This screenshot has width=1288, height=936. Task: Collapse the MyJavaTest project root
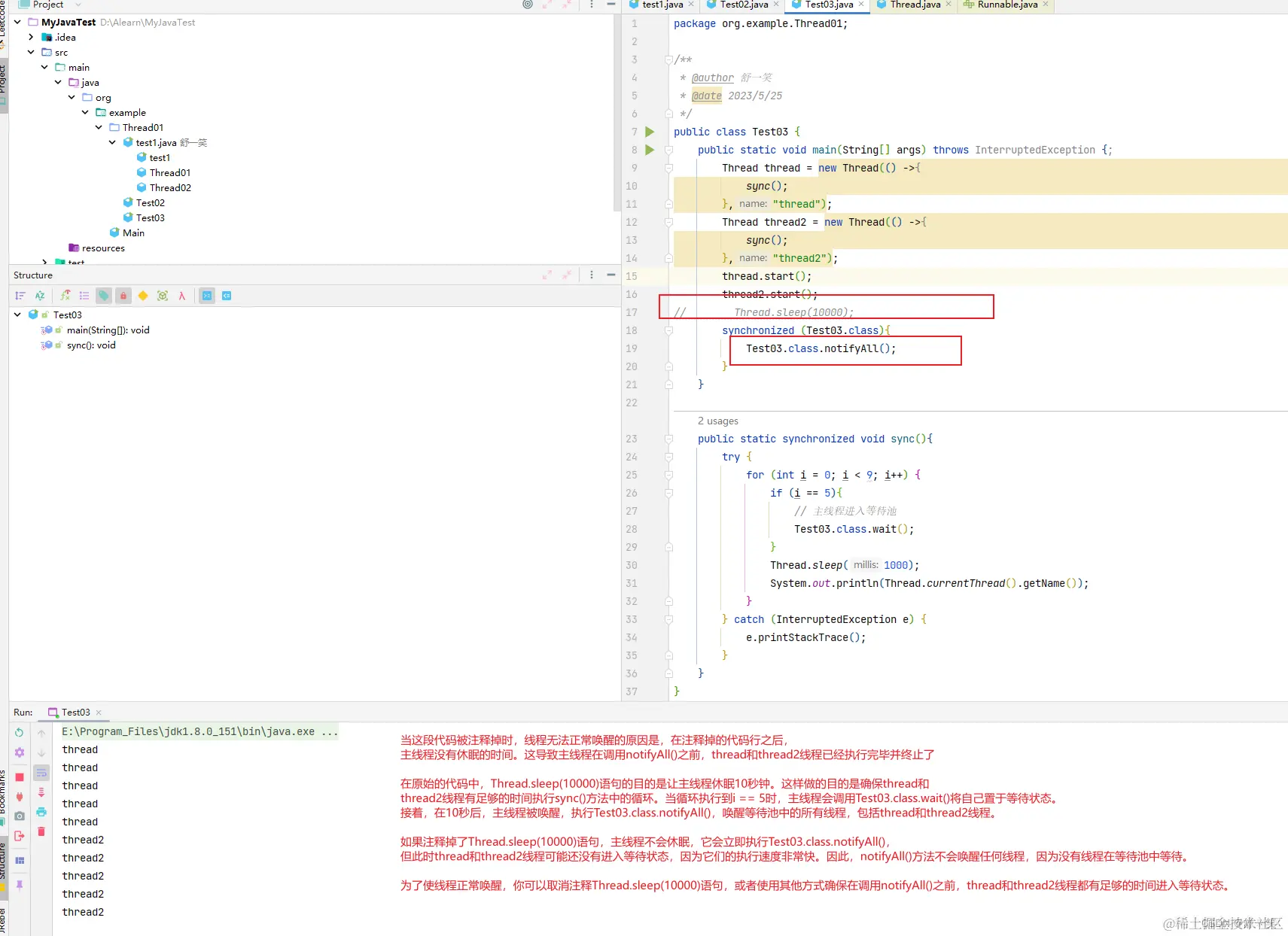(17, 22)
